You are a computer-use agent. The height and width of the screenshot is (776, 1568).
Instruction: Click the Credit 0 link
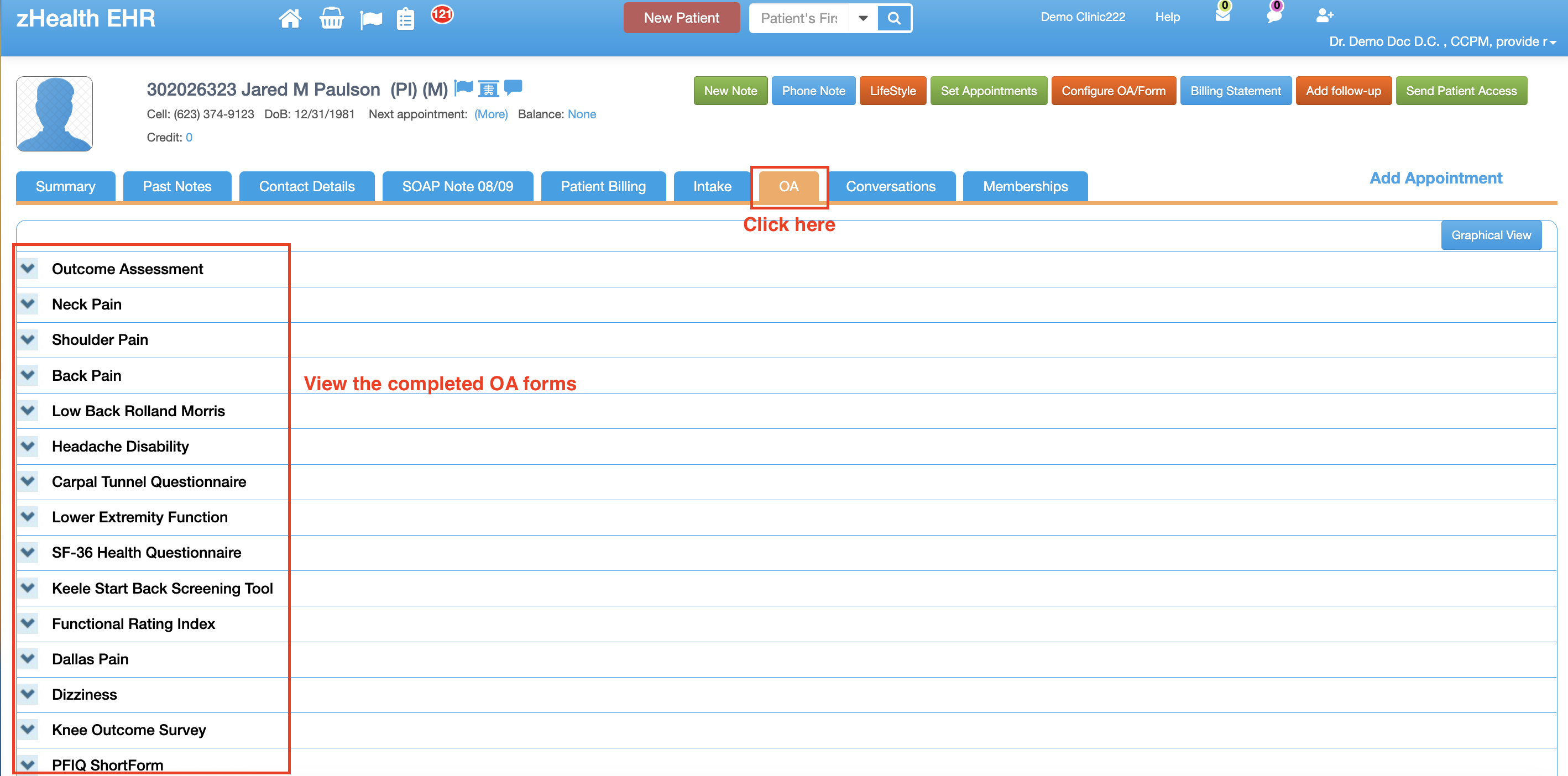[x=189, y=138]
